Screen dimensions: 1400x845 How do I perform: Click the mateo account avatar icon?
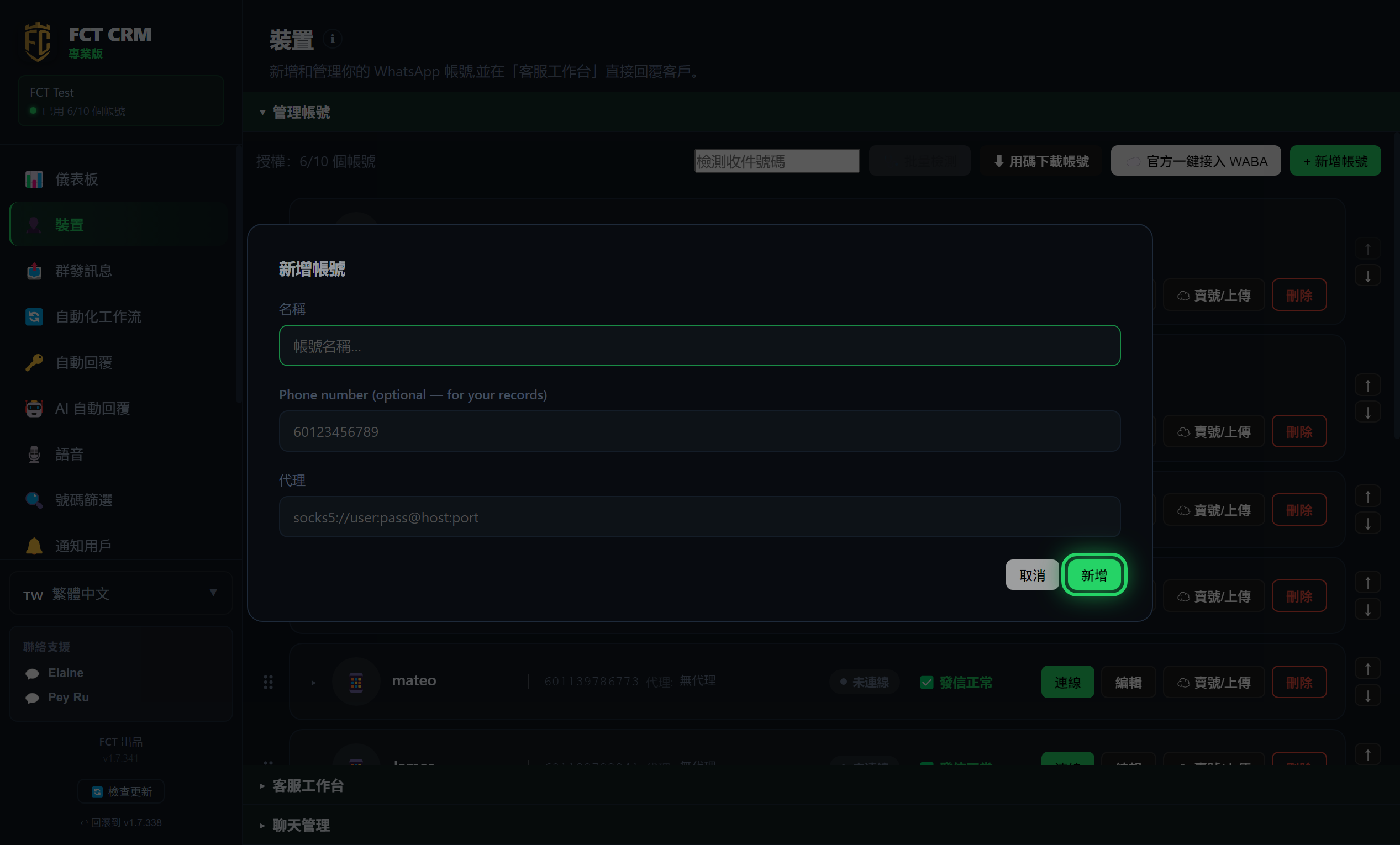(x=356, y=682)
